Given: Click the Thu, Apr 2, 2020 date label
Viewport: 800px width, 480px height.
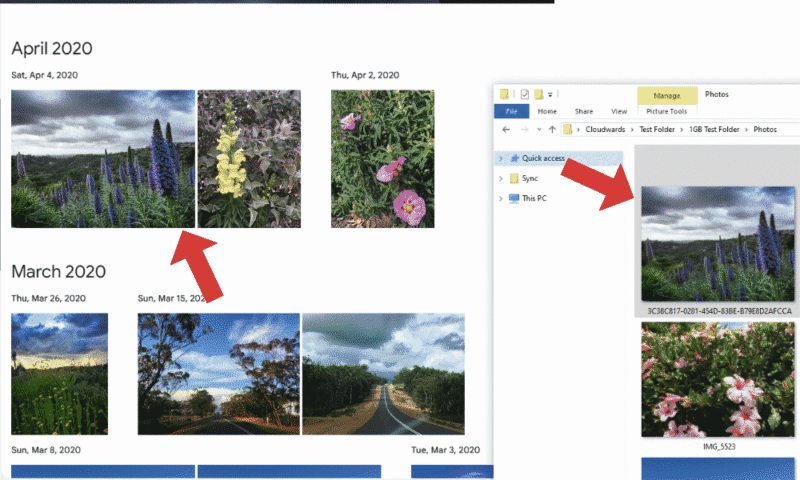Looking at the screenshot, I should (x=365, y=75).
